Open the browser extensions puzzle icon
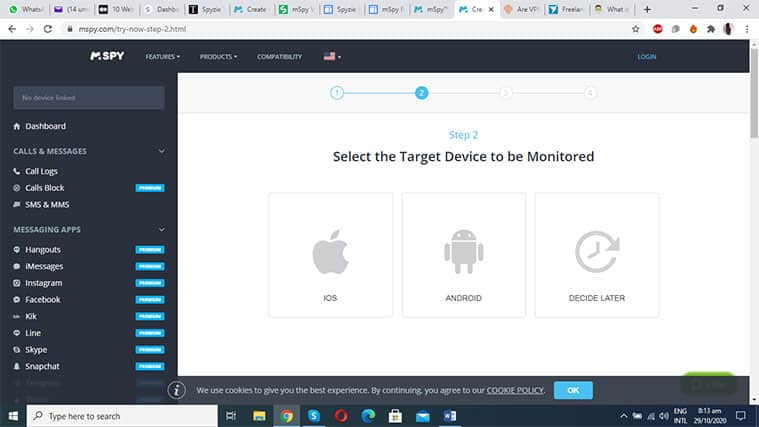Image resolution: width=759 pixels, height=427 pixels. point(711,29)
